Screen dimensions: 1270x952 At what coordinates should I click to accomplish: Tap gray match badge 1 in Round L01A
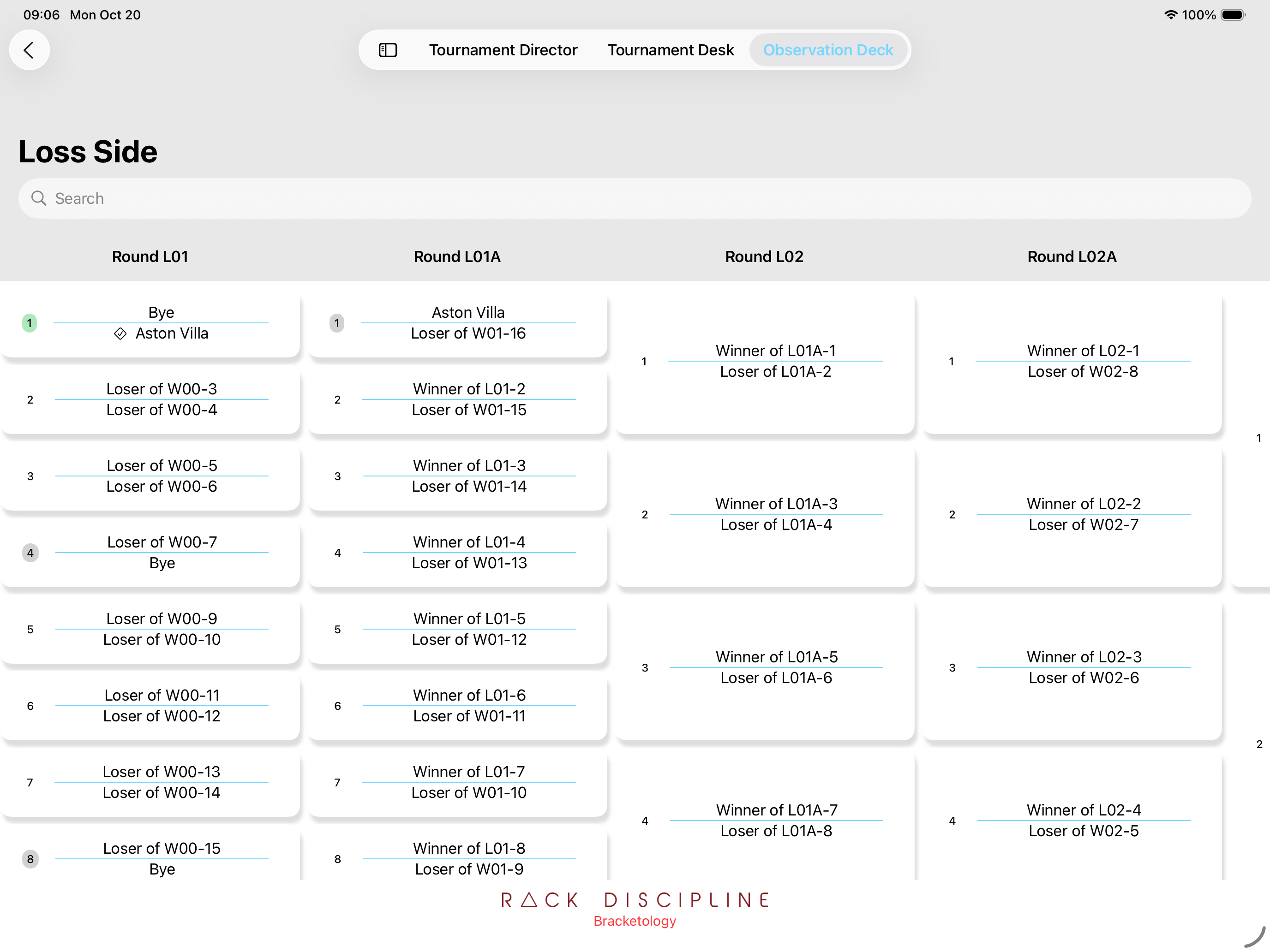click(x=337, y=323)
